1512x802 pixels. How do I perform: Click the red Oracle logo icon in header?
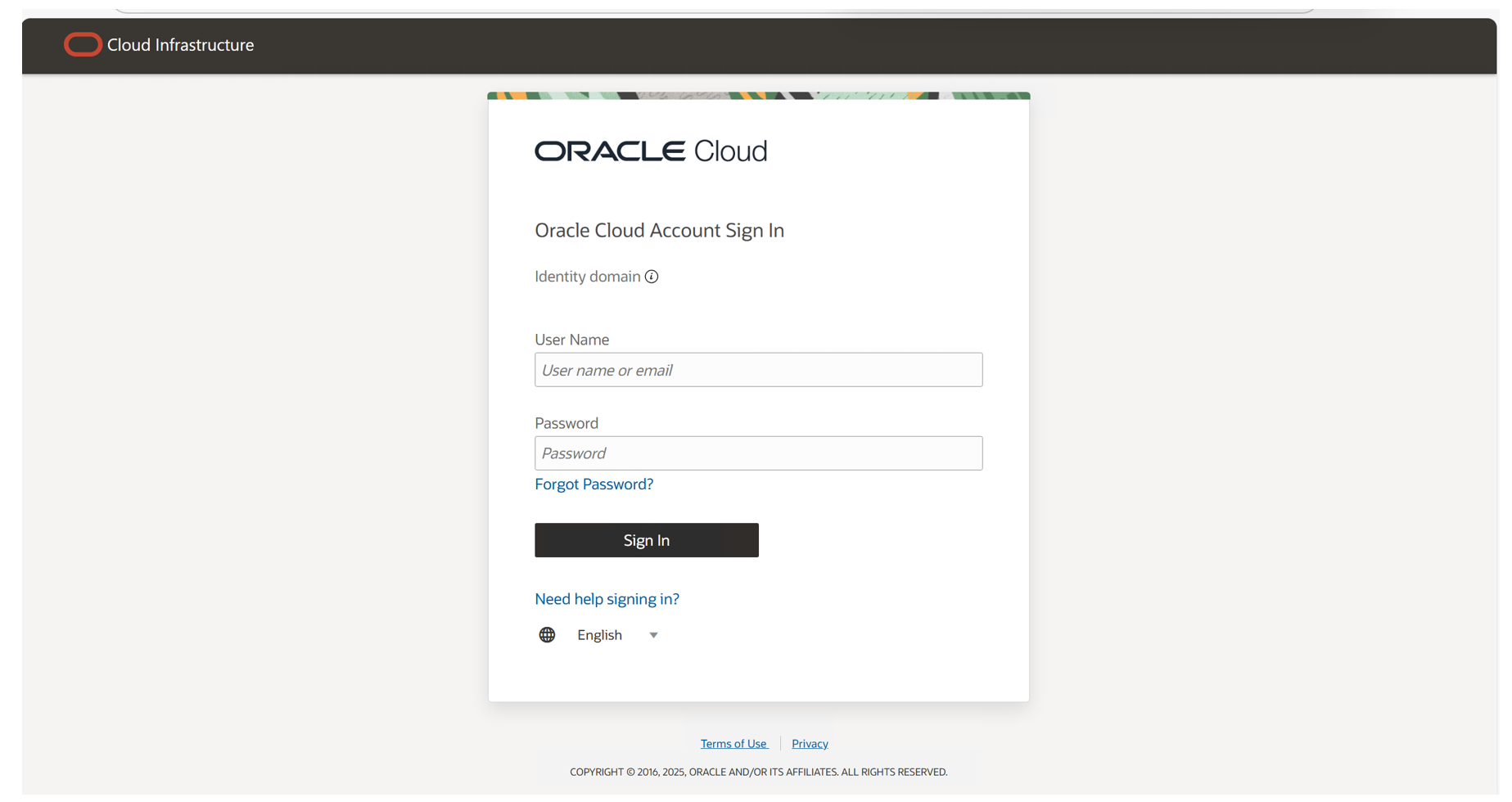coord(83,45)
